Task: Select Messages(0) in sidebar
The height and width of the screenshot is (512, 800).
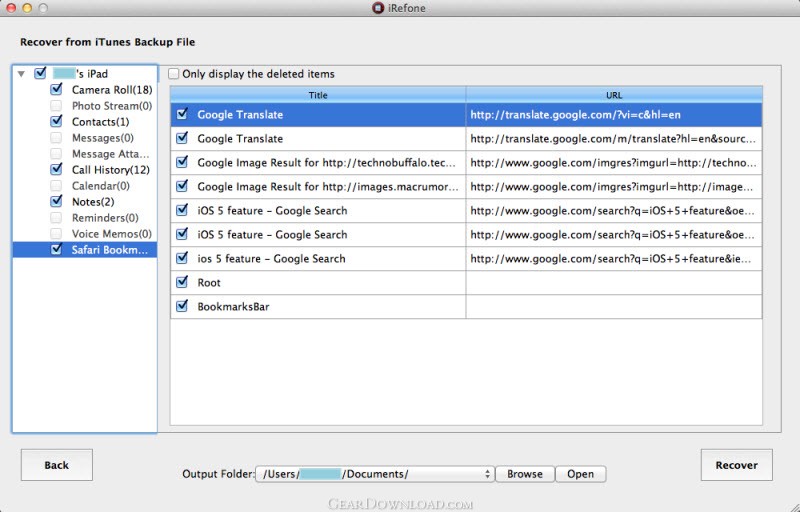Action: 103,138
